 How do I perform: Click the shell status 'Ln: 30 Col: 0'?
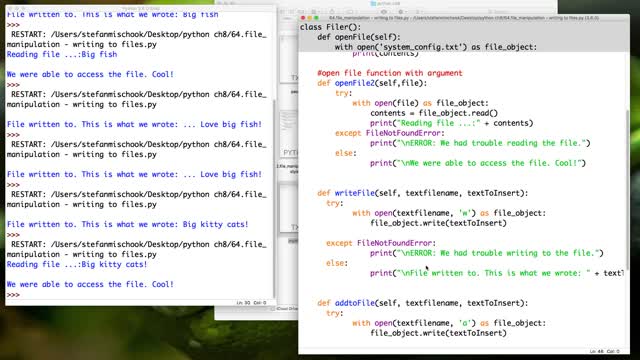(x=251, y=303)
